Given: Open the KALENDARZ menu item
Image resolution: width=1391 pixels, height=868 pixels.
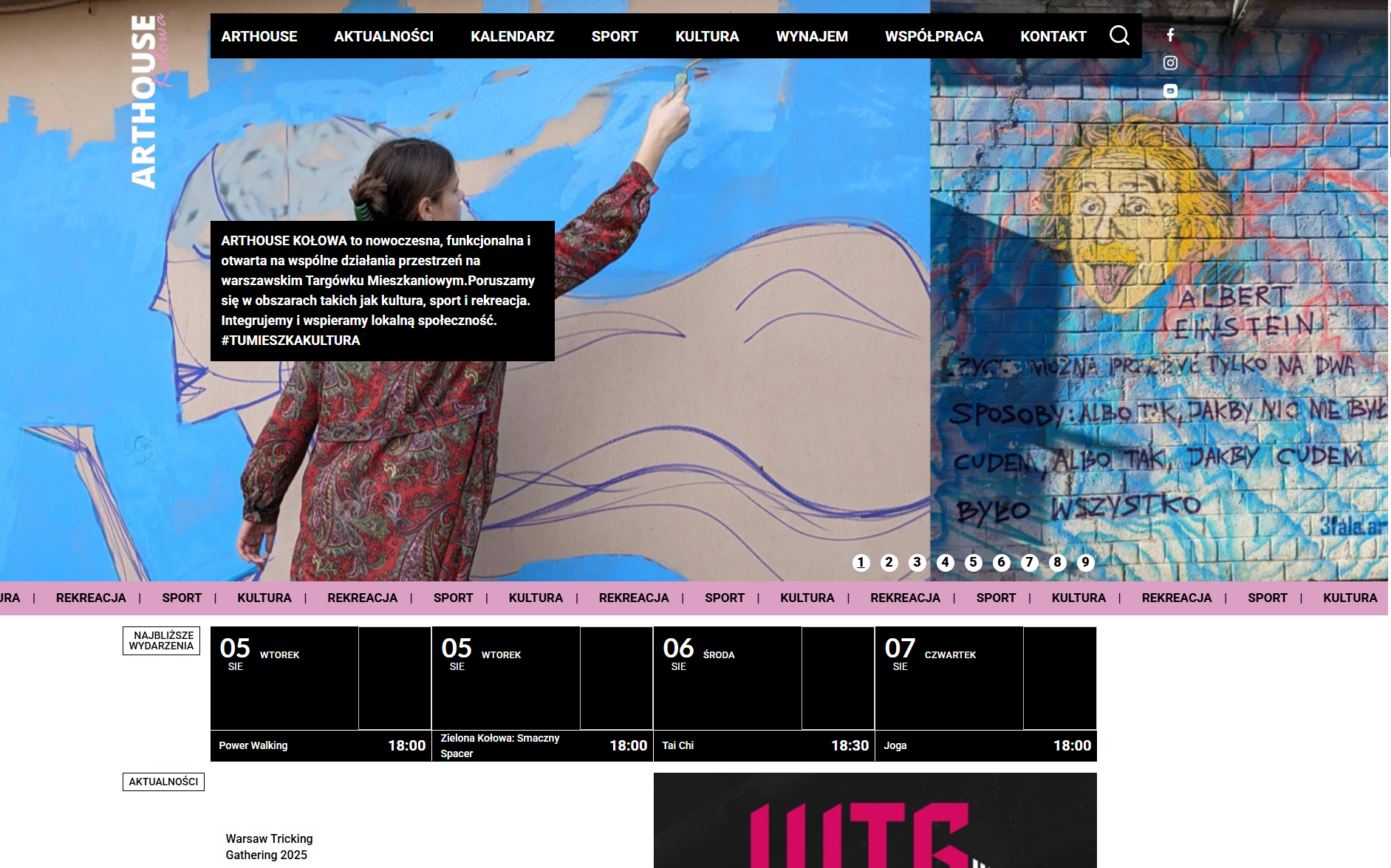Looking at the screenshot, I should 512,36.
